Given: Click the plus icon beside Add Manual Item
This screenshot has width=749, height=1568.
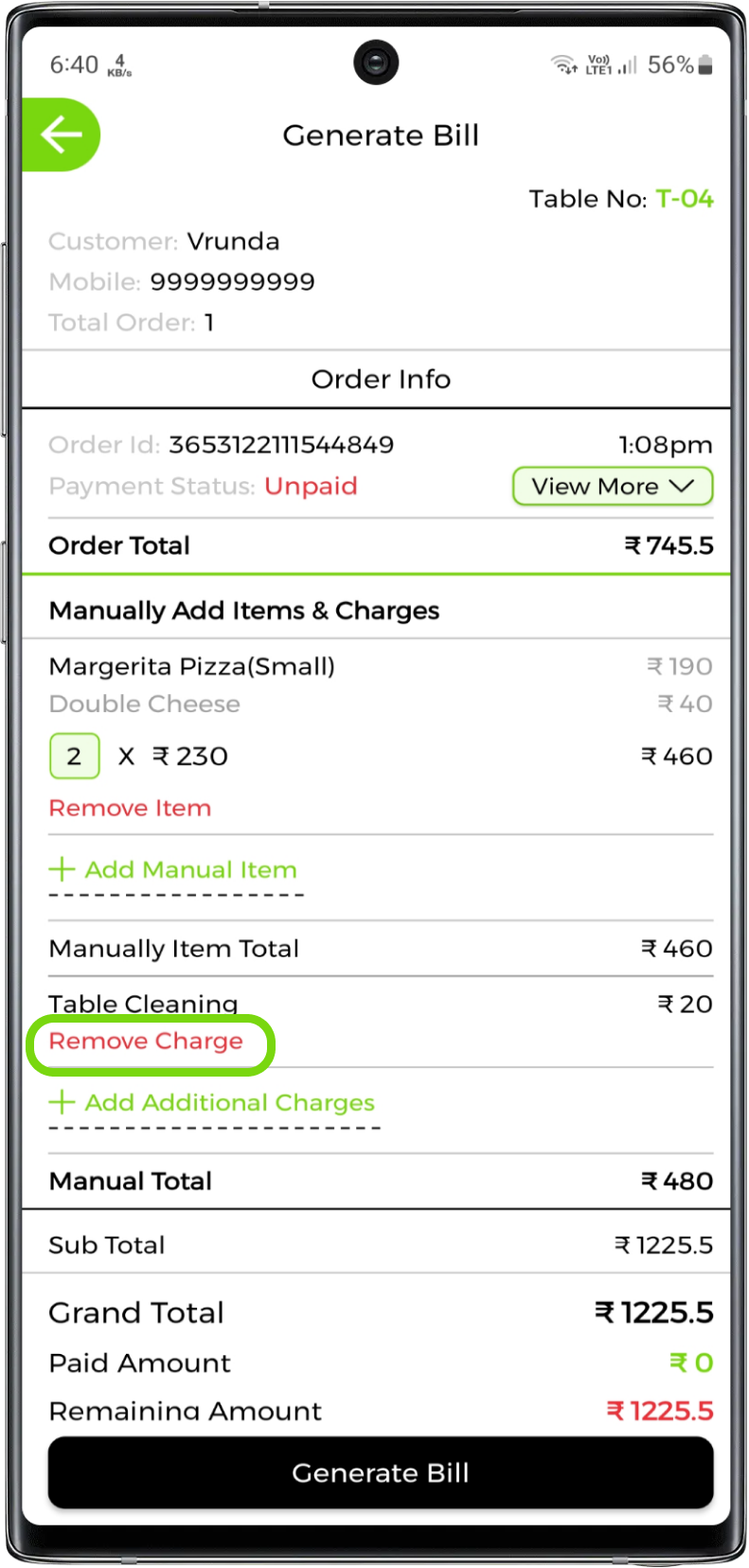Looking at the screenshot, I should click(x=62, y=869).
